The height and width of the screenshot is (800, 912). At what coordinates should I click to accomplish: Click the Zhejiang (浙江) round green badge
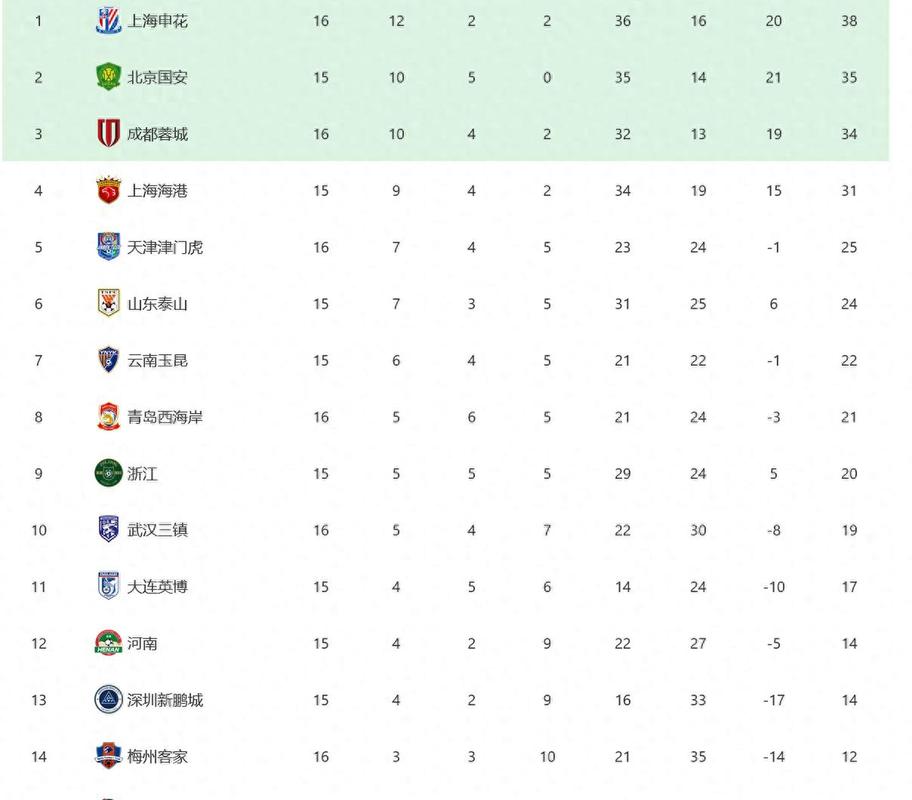[108, 473]
